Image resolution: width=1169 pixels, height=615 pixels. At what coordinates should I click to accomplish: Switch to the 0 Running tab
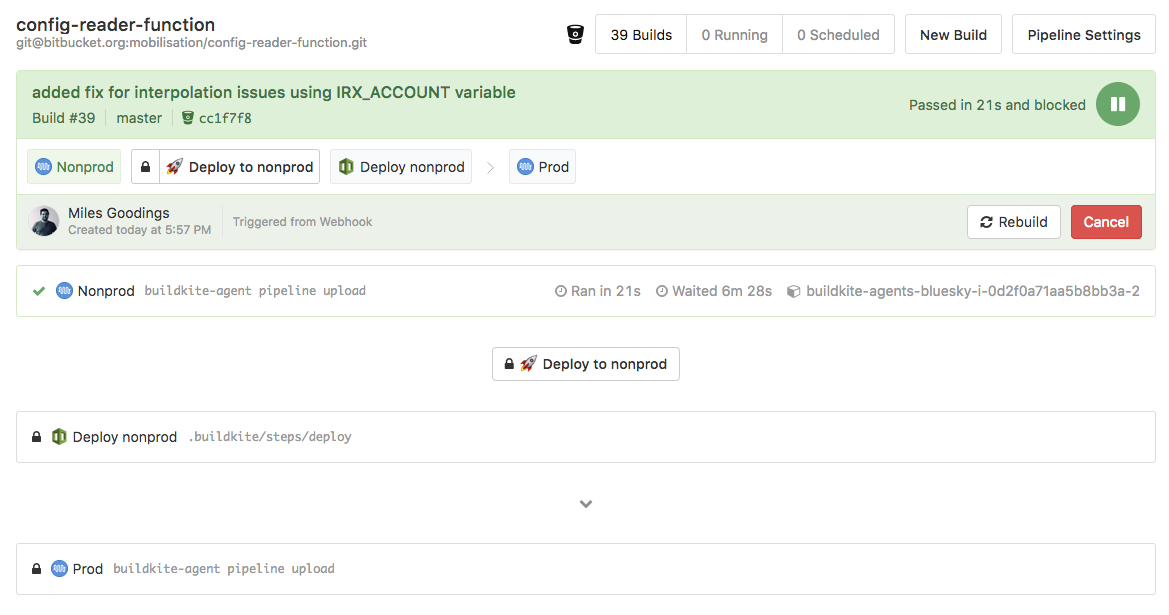(734, 33)
